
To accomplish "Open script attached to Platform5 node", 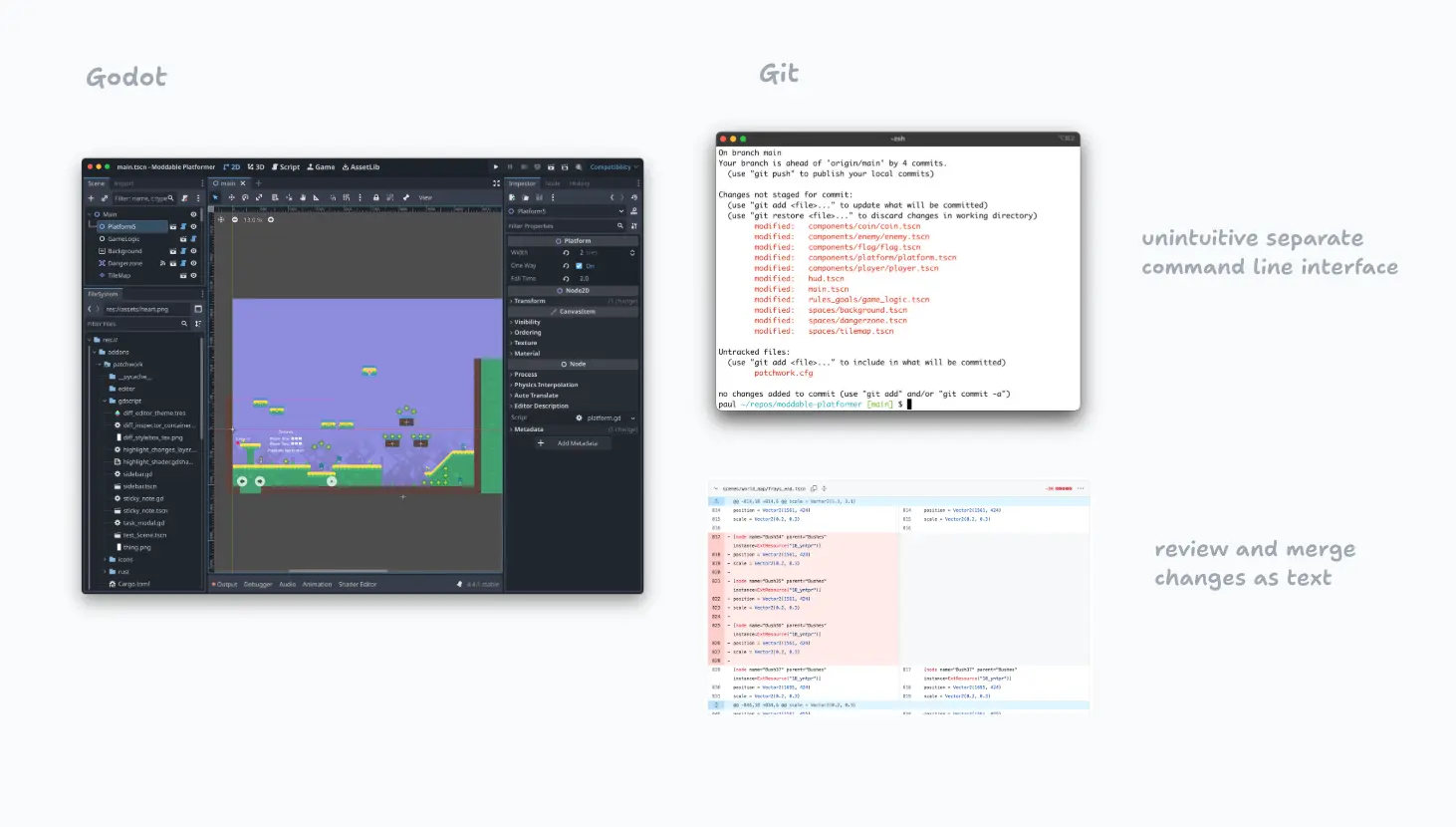I will (183, 226).
